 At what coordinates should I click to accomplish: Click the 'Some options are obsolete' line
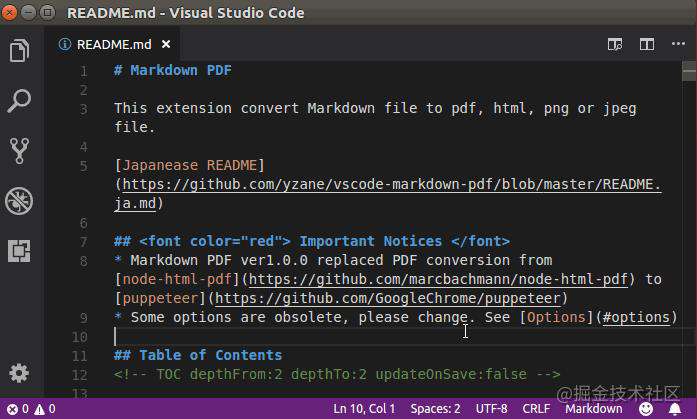pyautogui.click(x=396, y=317)
